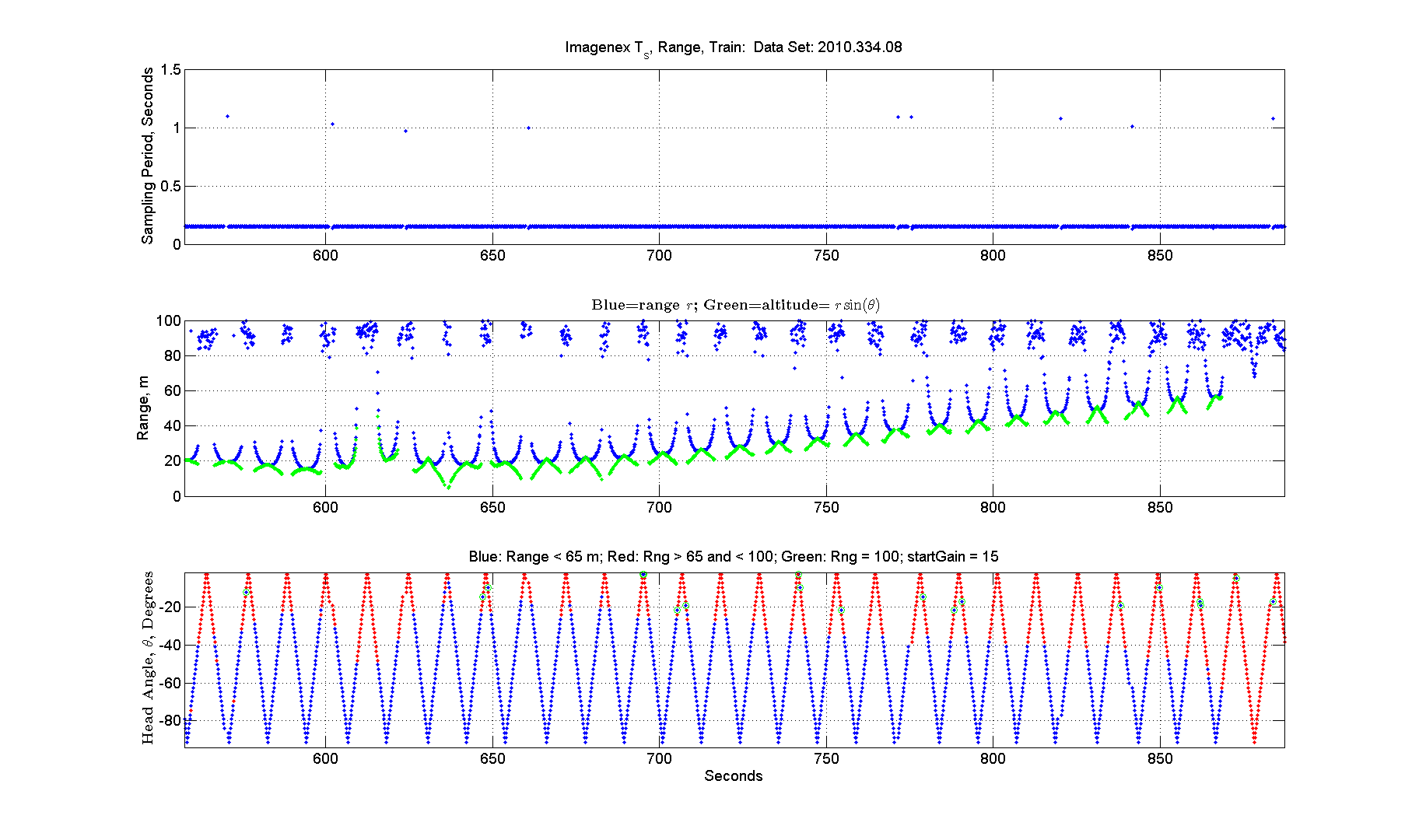
Task: Click the 750 x-tick under the head angle plot
Action: (x=826, y=759)
